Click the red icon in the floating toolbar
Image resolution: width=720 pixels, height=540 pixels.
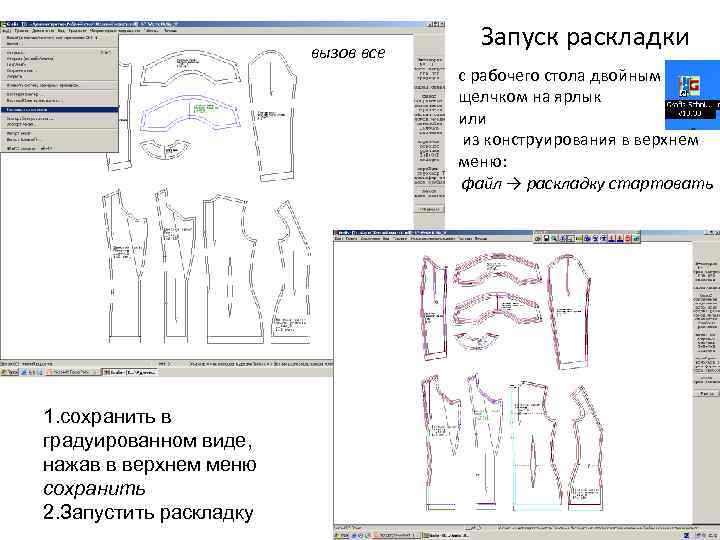tap(628, 238)
